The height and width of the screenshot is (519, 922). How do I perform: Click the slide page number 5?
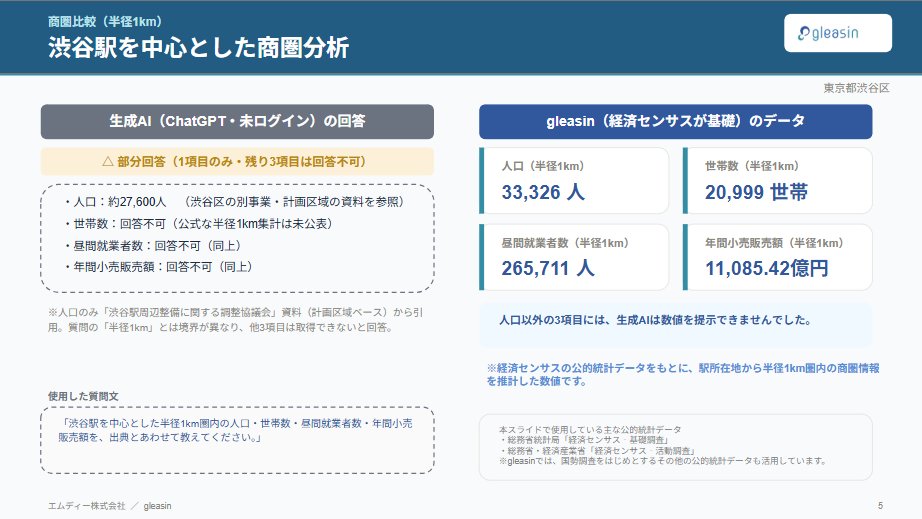point(880,505)
